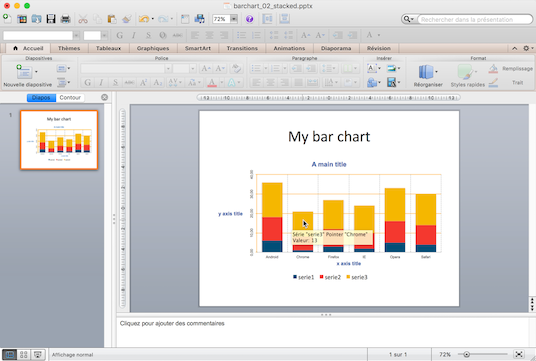Print the presentation using the printer icon
This screenshot has height=361, width=536.
(65, 19)
